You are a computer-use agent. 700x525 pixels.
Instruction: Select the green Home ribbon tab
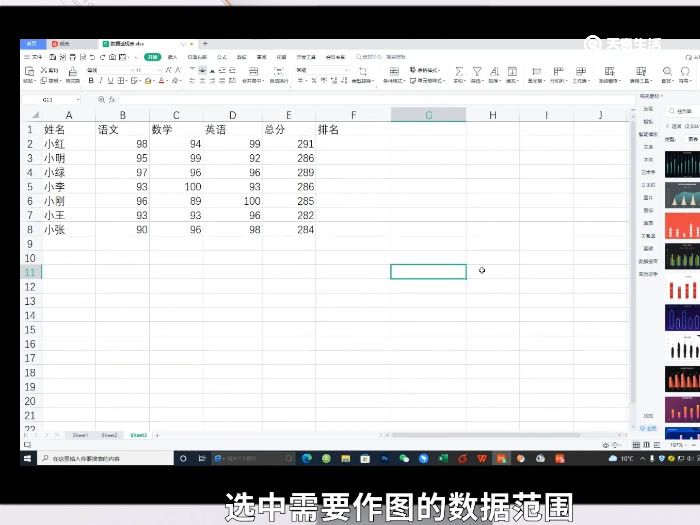tap(153, 57)
